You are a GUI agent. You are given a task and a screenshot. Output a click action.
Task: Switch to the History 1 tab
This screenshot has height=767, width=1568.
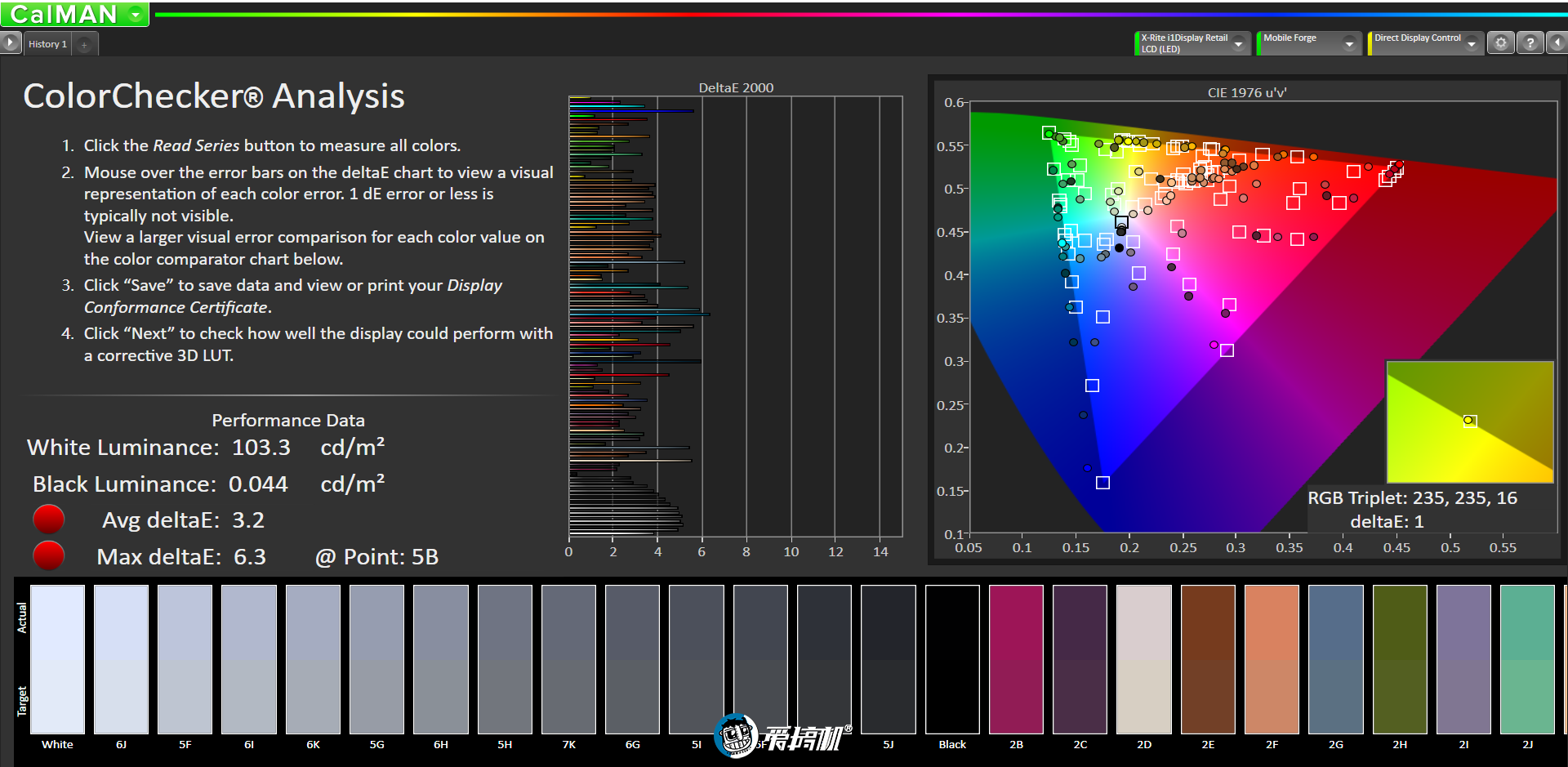pyautogui.click(x=47, y=44)
